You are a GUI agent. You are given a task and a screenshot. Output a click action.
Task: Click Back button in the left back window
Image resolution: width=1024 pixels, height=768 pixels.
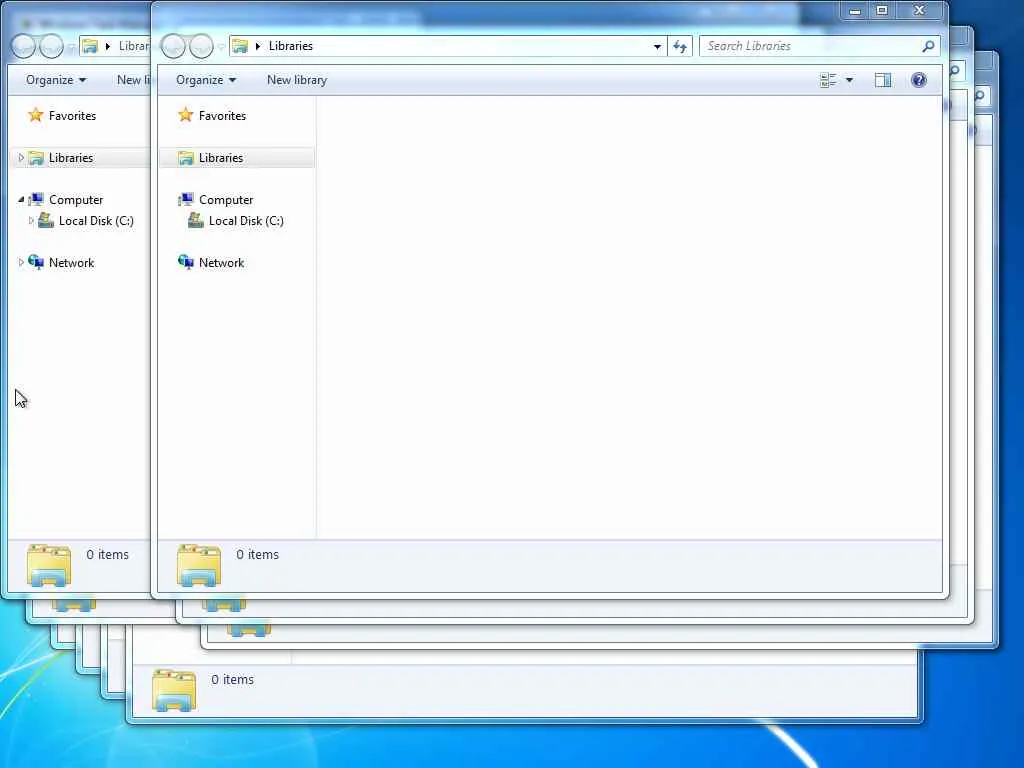pos(23,46)
